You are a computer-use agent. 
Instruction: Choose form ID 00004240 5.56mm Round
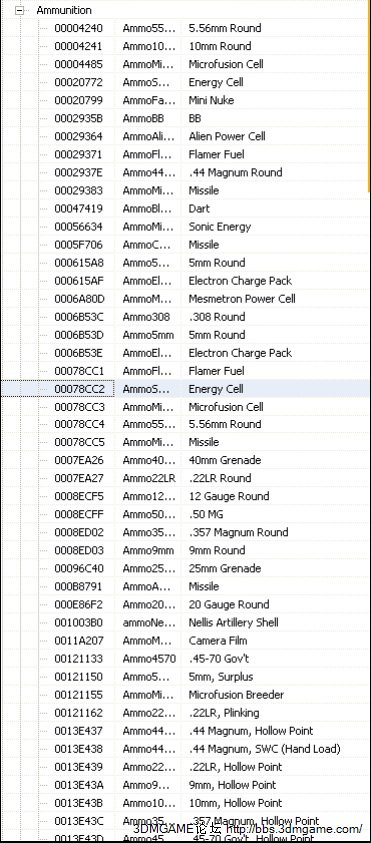click(x=184, y=28)
